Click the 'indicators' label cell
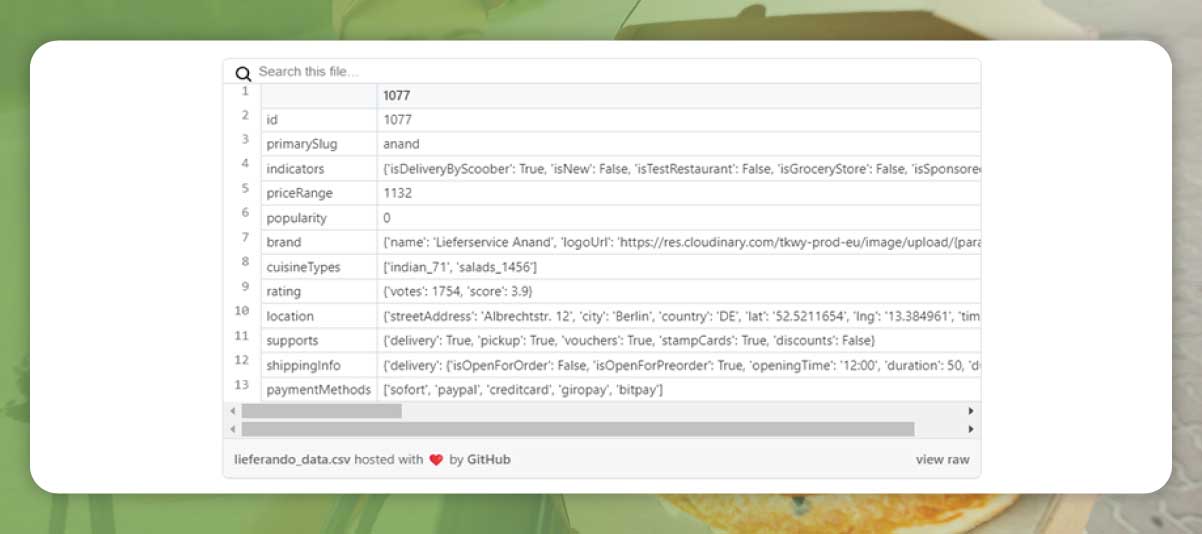 tap(319, 169)
